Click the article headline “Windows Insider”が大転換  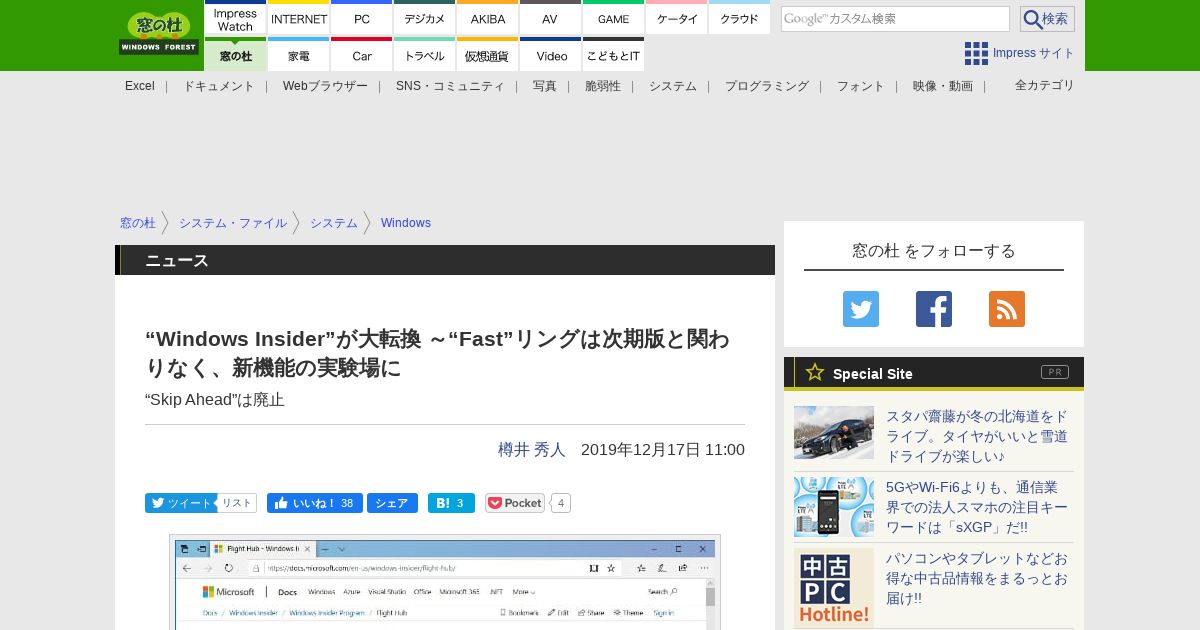(437, 353)
